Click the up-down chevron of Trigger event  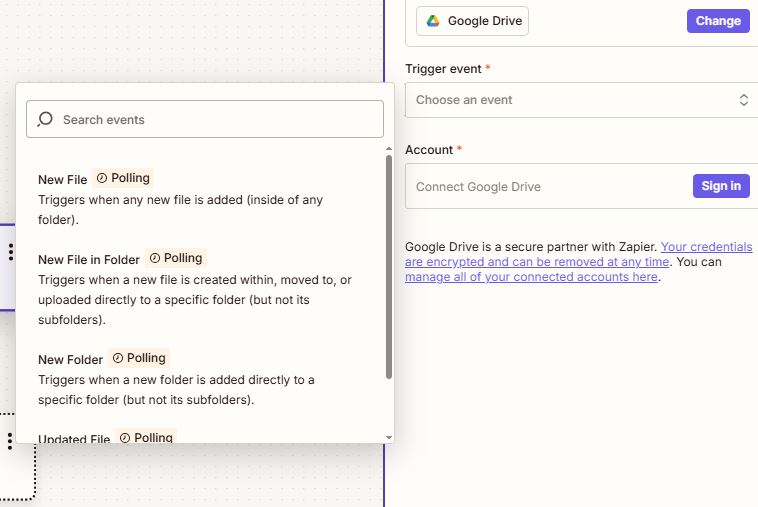(x=743, y=100)
